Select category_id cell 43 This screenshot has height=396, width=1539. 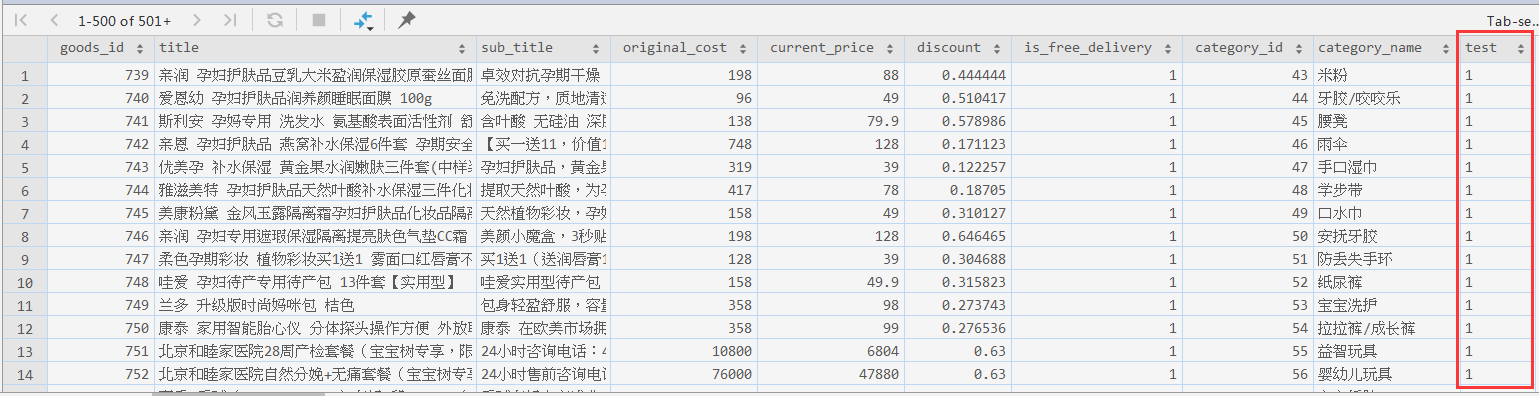click(1247, 75)
